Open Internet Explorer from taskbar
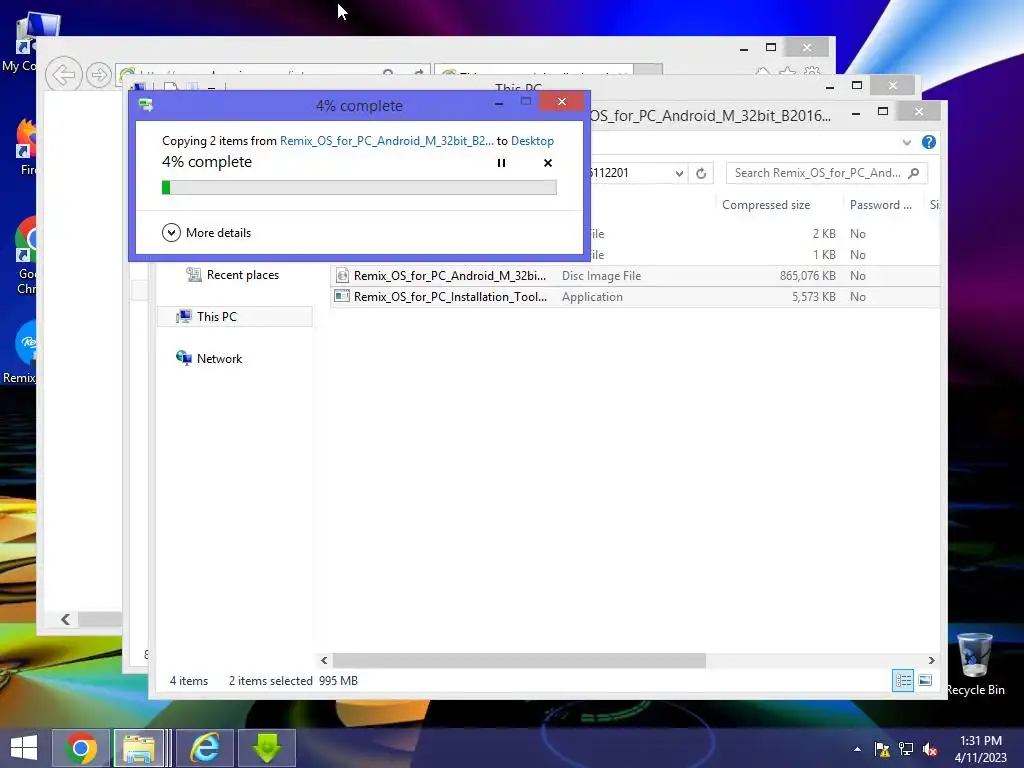Image resolution: width=1024 pixels, height=768 pixels. coord(204,748)
